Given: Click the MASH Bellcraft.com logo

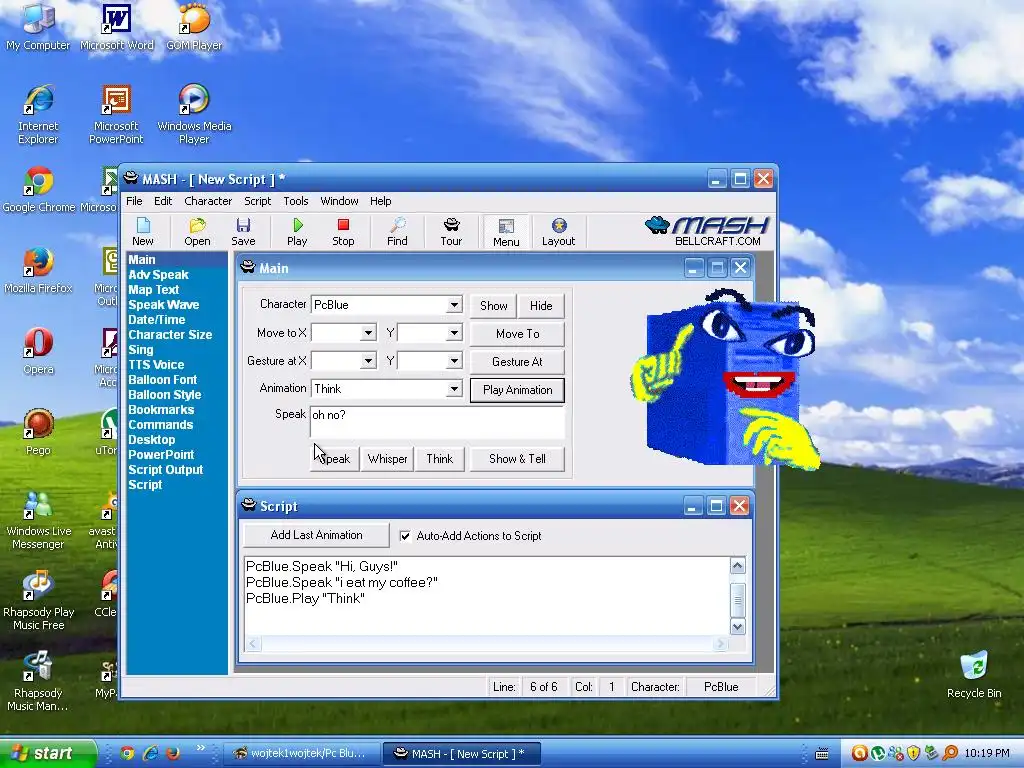Looking at the screenshot, I should click(707, 231).
